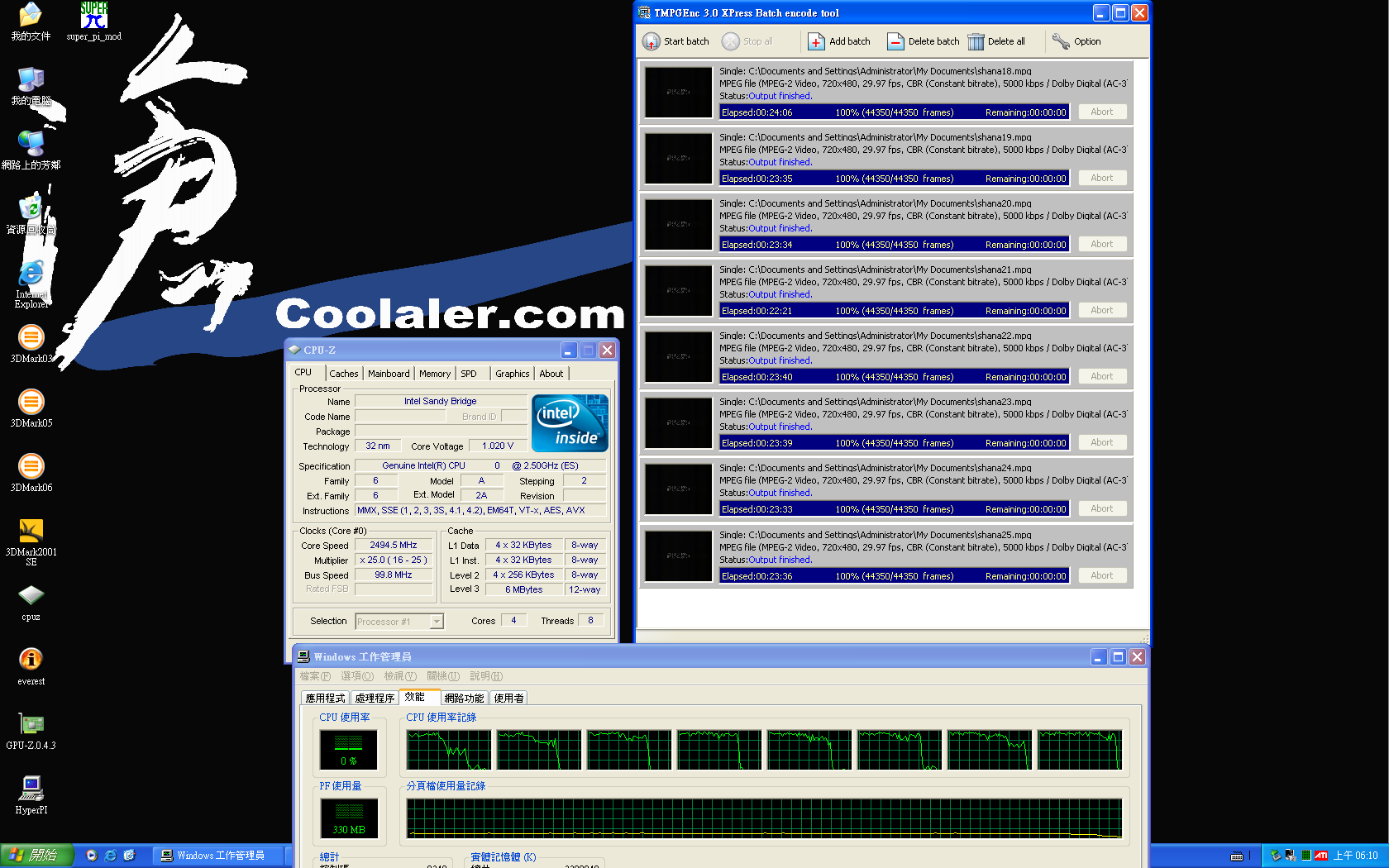
Task: Open the HyperPI desktop icon
Action: 31,789
